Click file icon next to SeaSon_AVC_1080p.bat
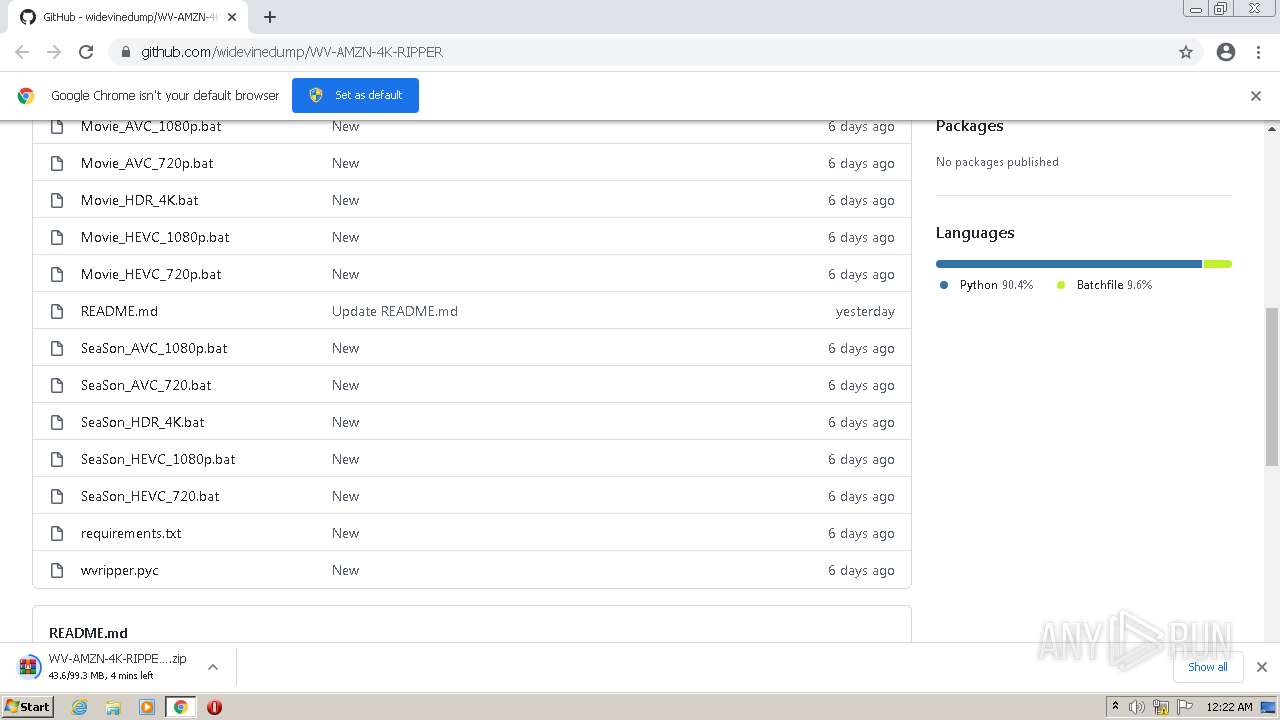 (57, 348)
